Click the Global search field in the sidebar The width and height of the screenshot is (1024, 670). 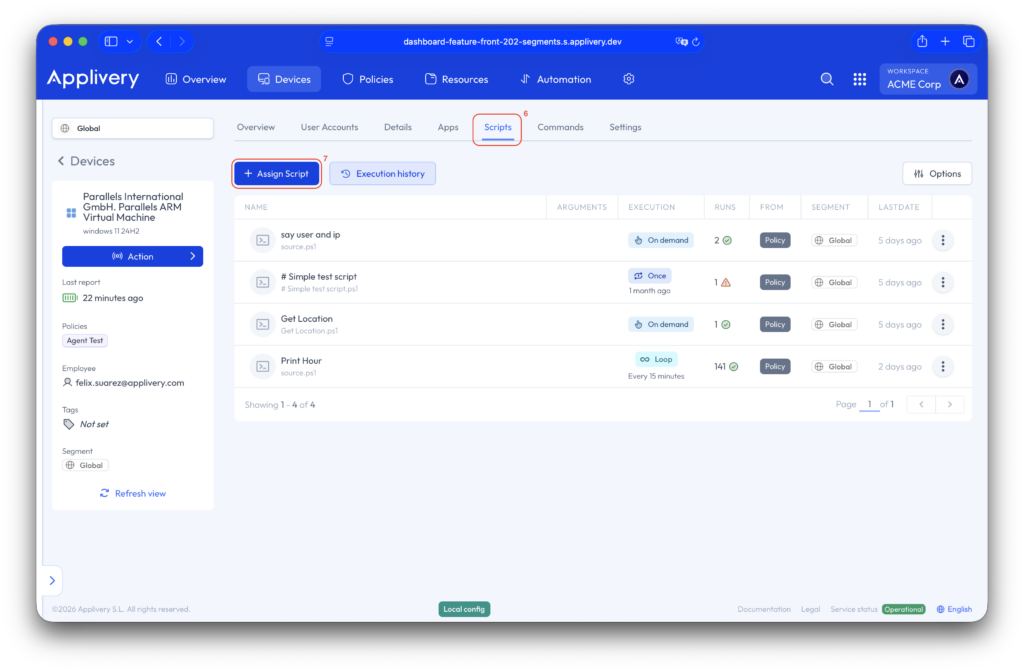click(133, 127)
